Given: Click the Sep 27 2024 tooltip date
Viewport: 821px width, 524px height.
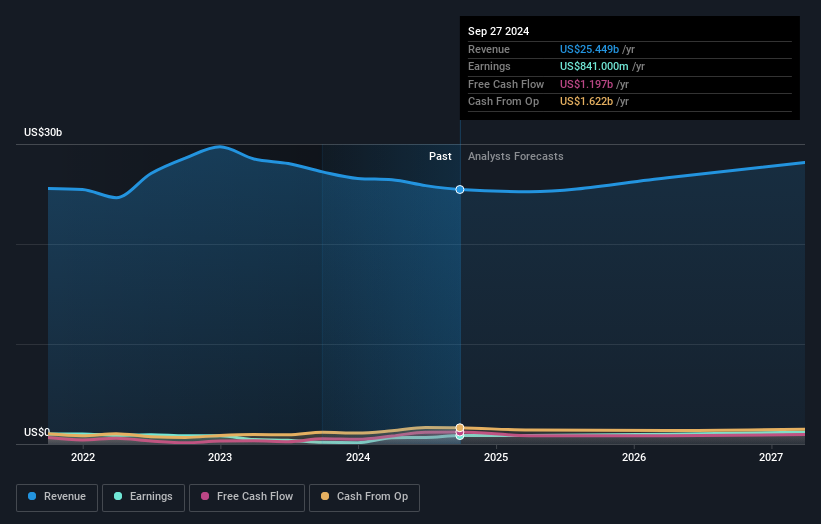Looking at the screenshot, I should (x=498, y=31).
